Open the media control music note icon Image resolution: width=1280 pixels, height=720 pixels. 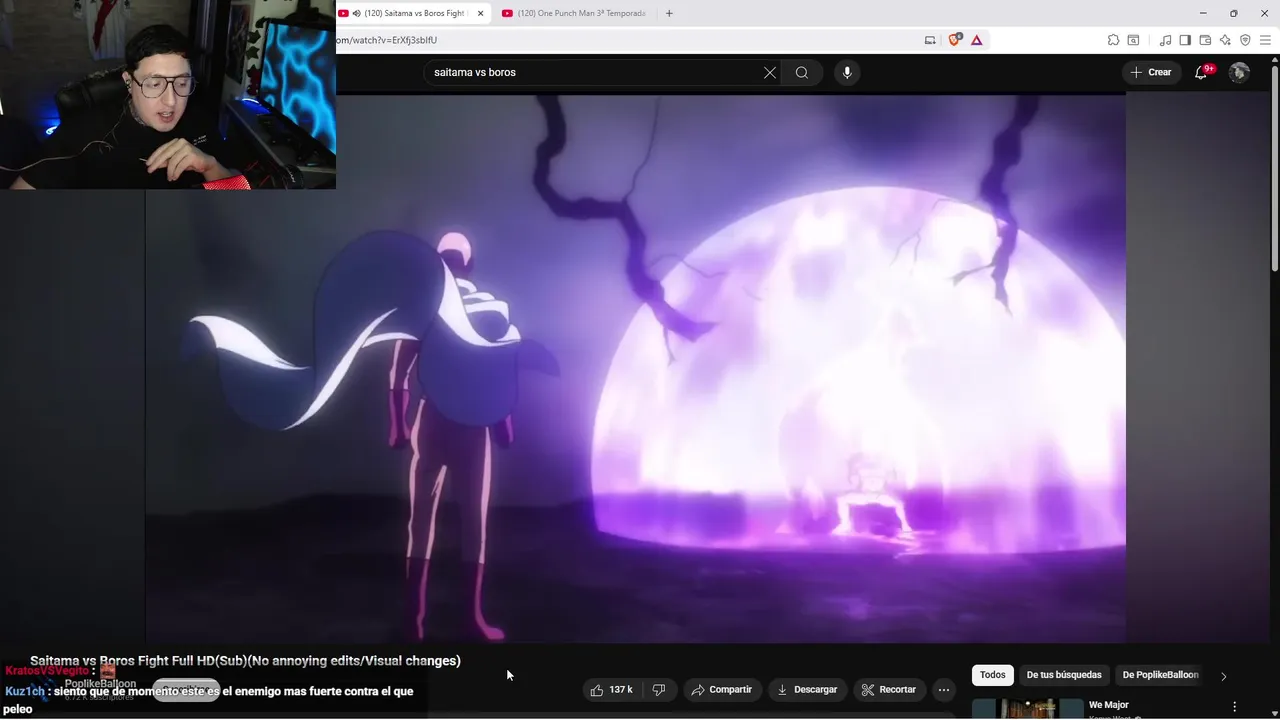[1165, 40]
